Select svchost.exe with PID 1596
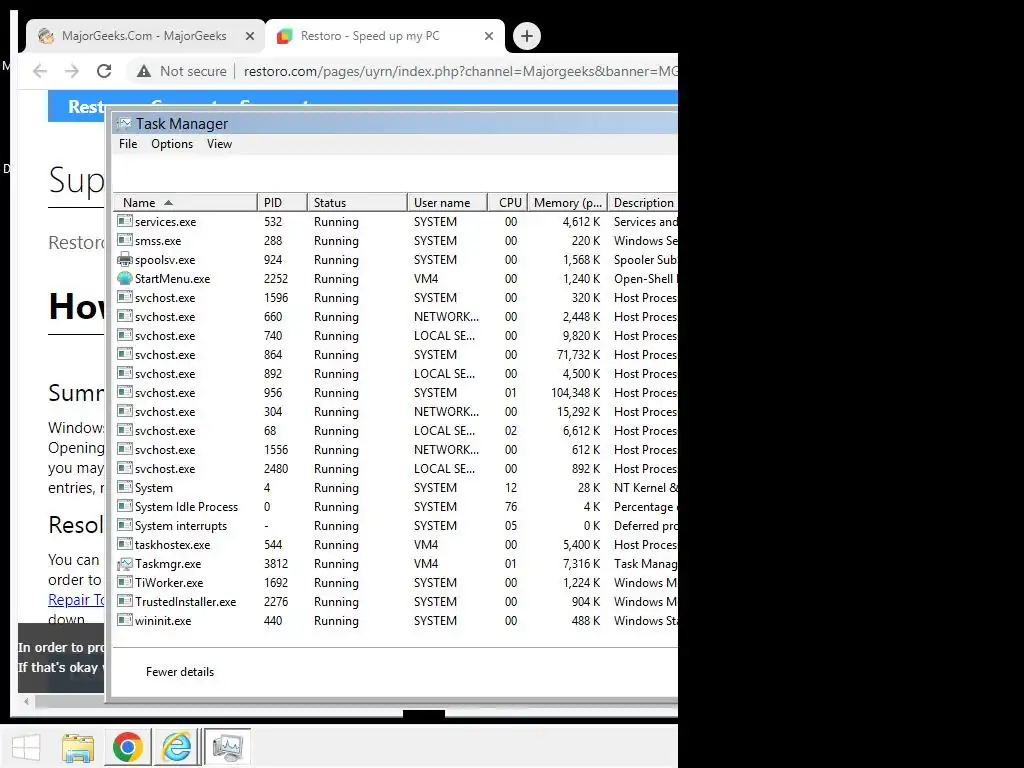Image resolution: width=1024 pixels, height=768 pixels. 396,298
